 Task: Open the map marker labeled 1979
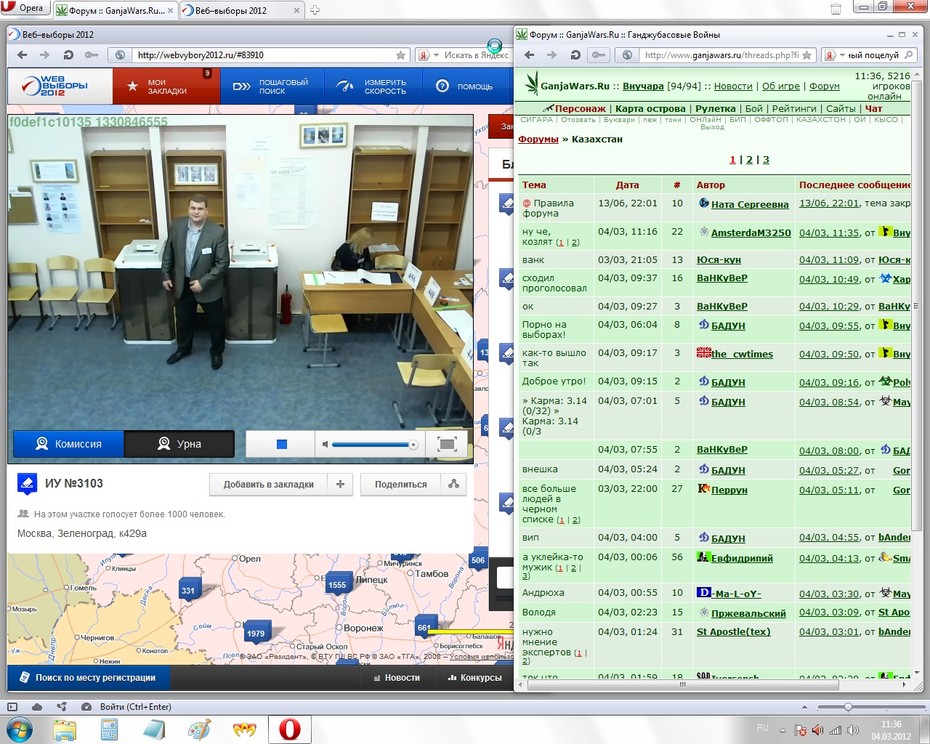pyautogui.click(x=256, y=633)
